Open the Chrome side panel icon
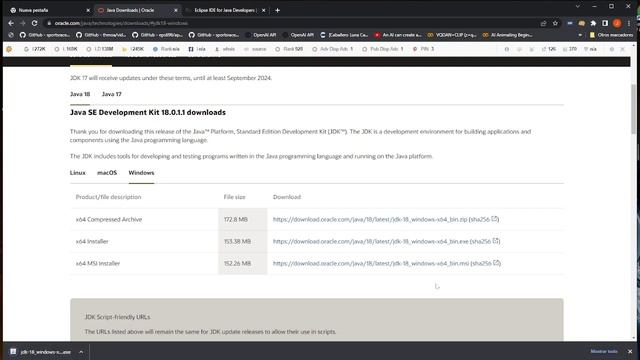Image resolution: width=640 pixels, height=360 pixels. (605, 23)
